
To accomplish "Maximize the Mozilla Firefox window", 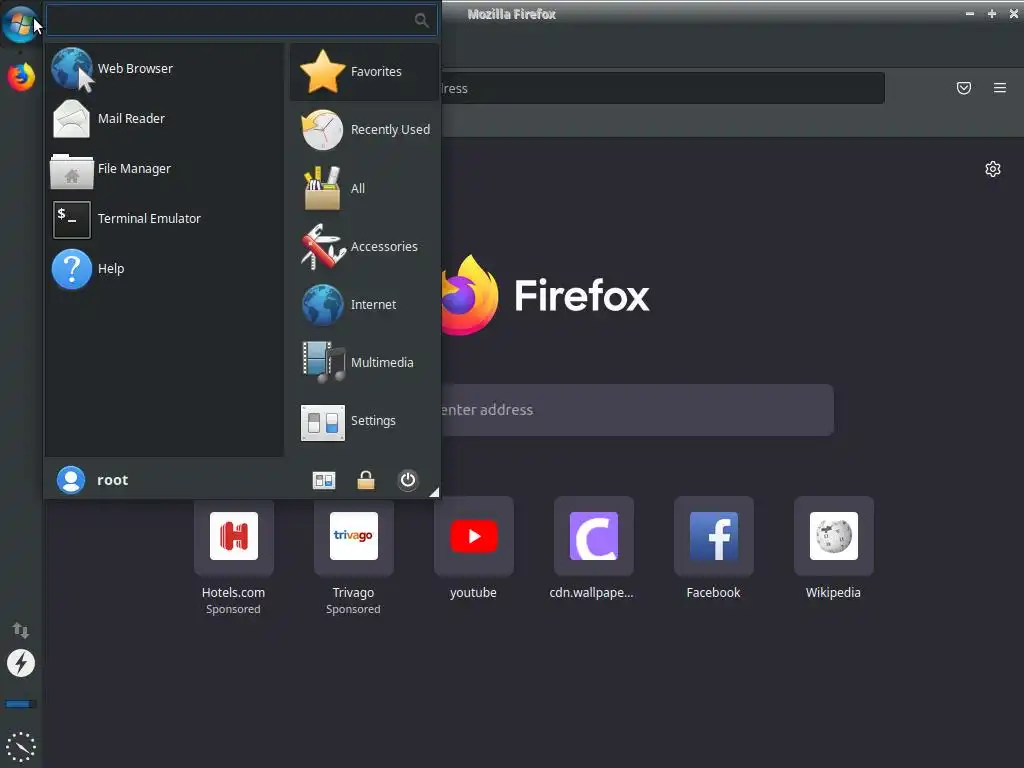I will [992, 14].
